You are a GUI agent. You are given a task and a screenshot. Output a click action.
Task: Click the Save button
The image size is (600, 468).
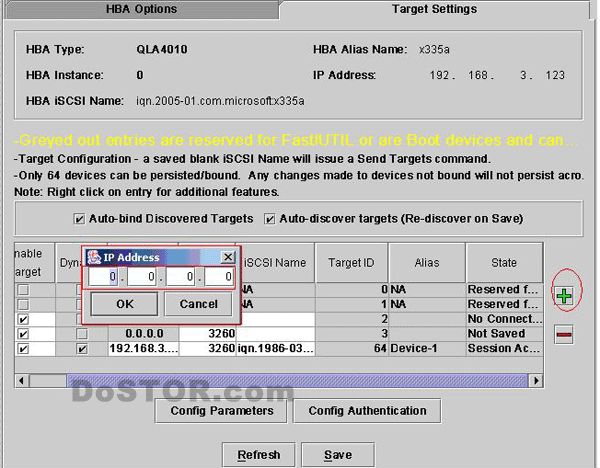[x=338, y=455]
